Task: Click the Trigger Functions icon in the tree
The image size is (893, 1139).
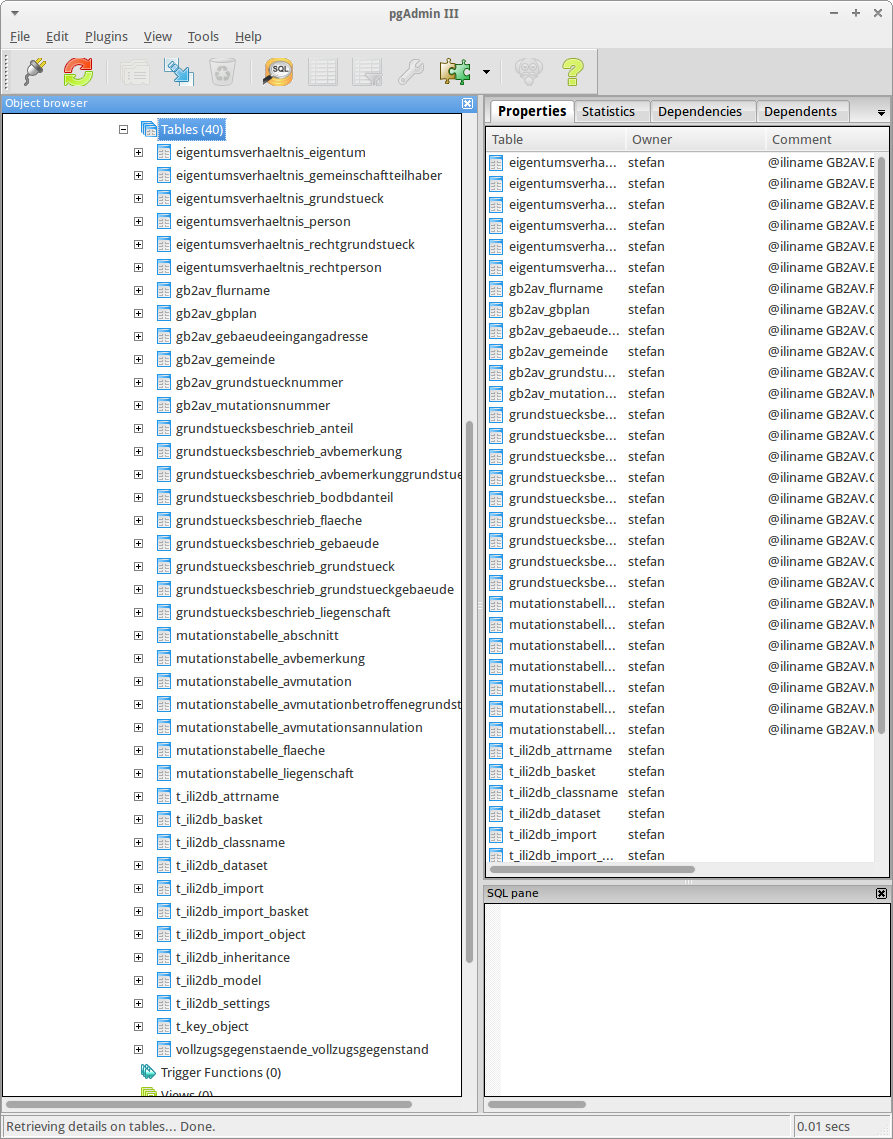Action: (148, 1072)
